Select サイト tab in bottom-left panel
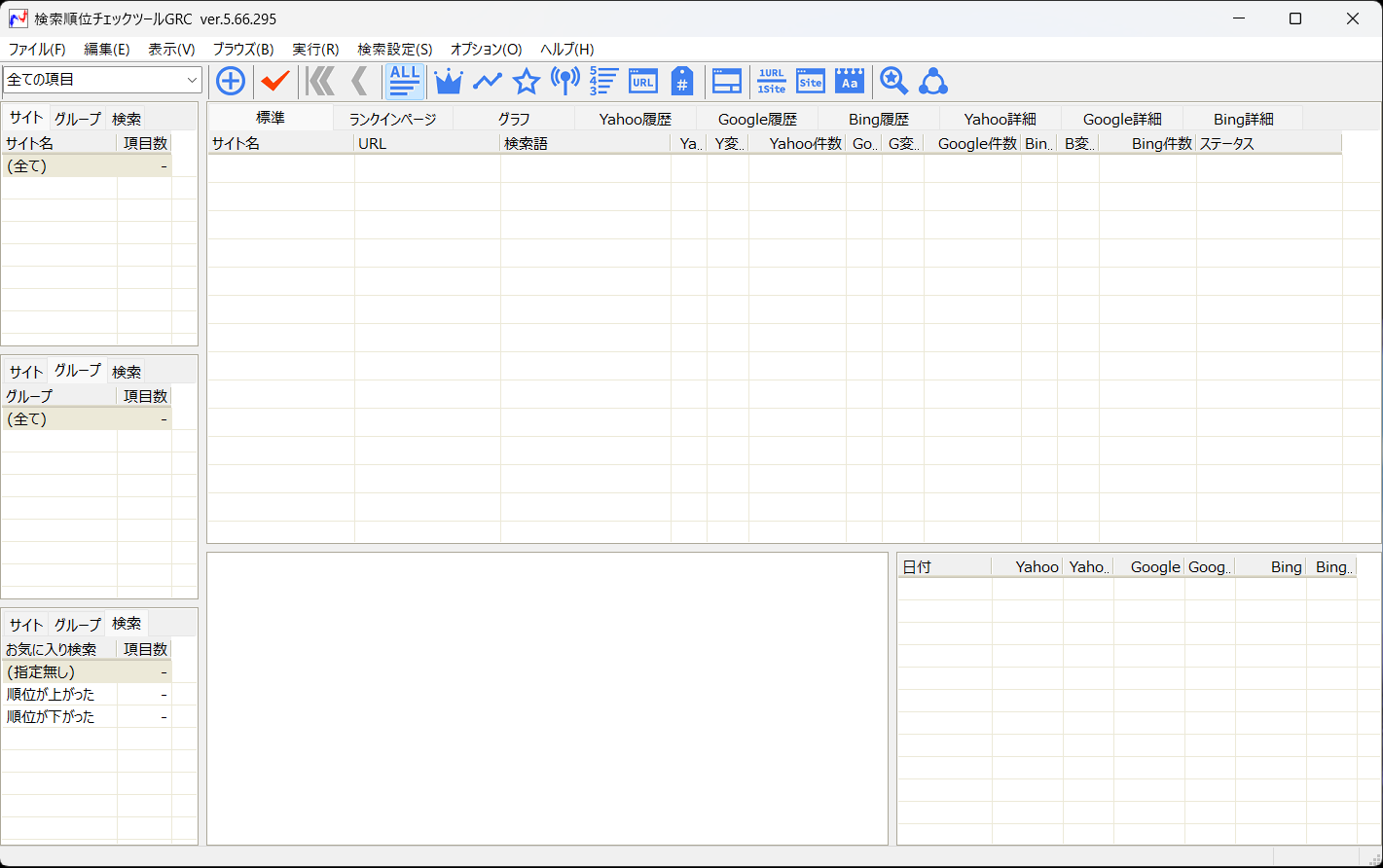Viewport: 1383px width, 868px height. (26, 625)
